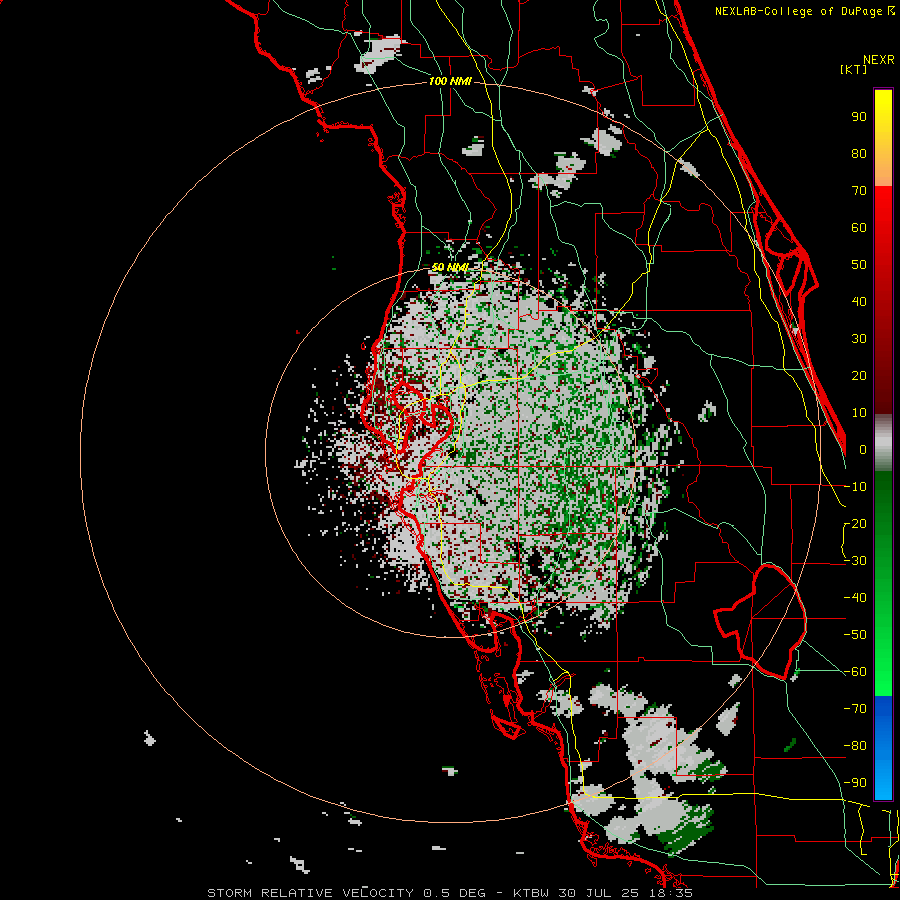Click the positive 20 scale value

pyautogui.click(x=859, y=376)
